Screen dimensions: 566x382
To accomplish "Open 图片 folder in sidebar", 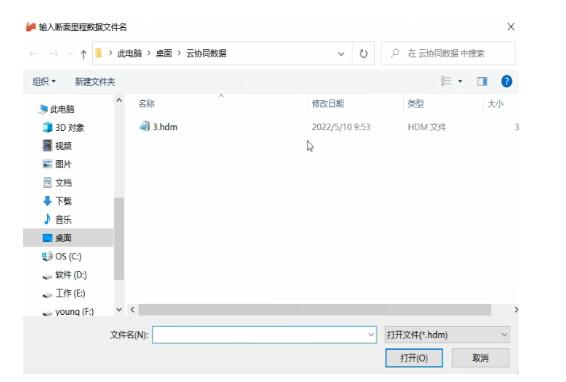I will [x=57, y=164].
